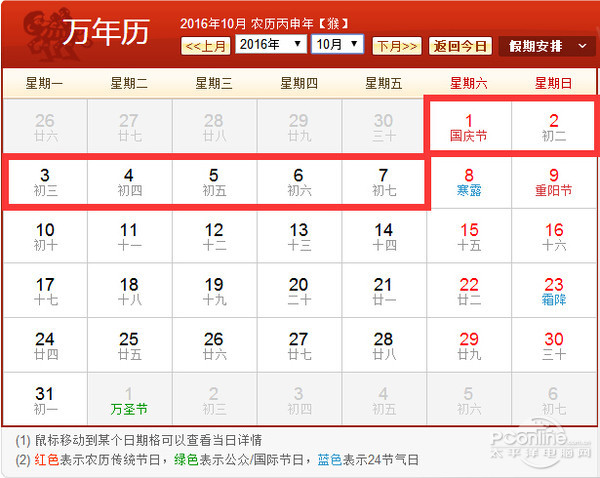Image resolution: width=600 pixels, height=478 pixels.
Task: Select October 11 十一 cell
Action: click(x=130, y=236)
